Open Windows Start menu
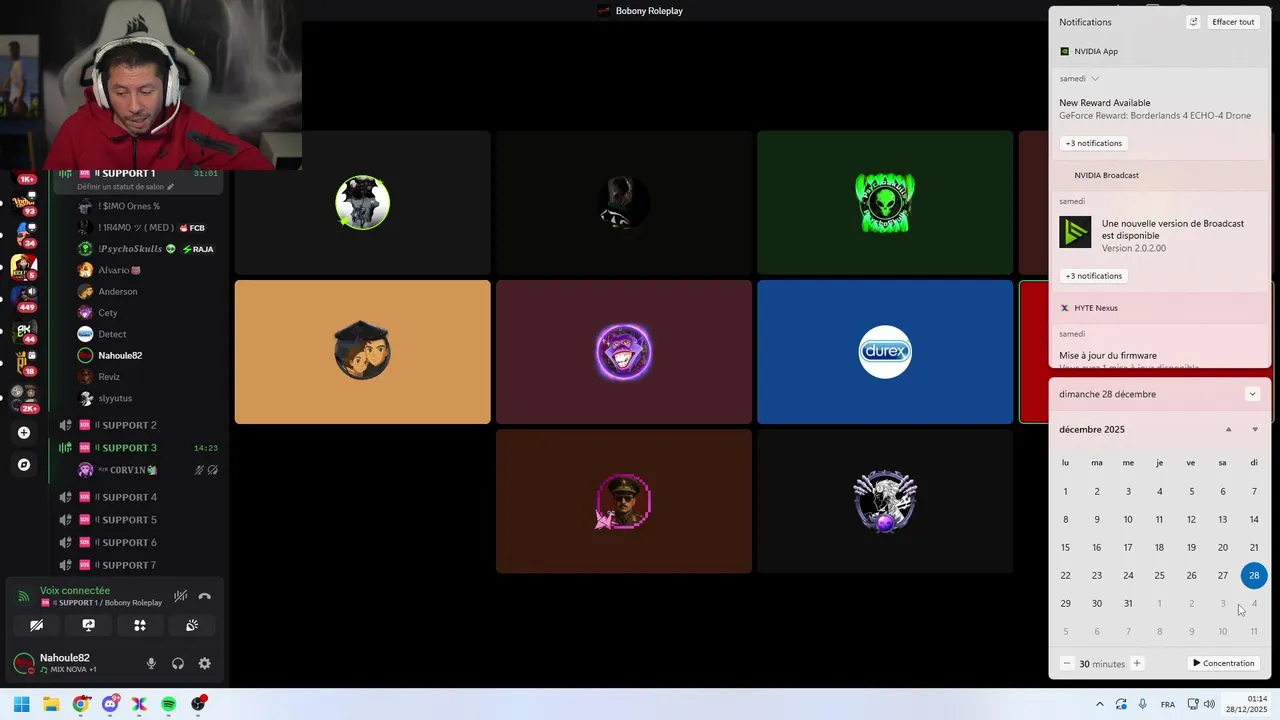The image size is (1280, 720). click(x=21, y=704)
